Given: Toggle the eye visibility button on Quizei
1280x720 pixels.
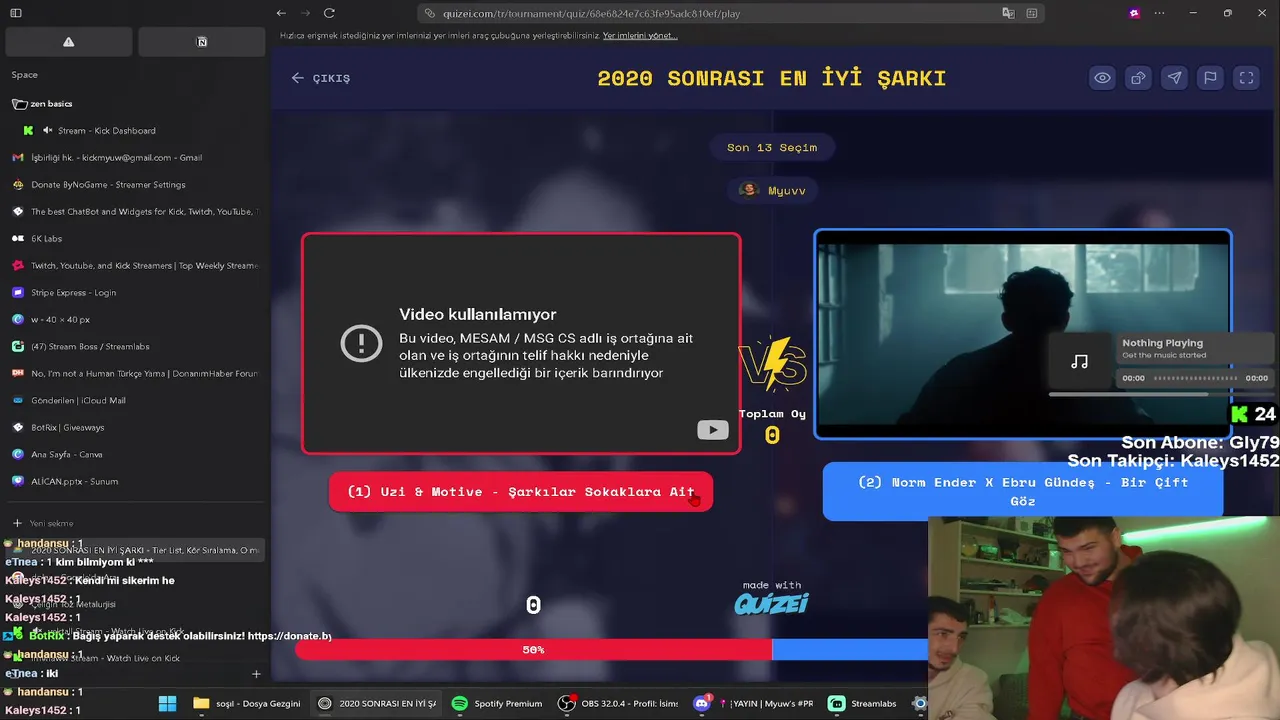Looking at the screenshot, I should click(x=1102, y=78).
